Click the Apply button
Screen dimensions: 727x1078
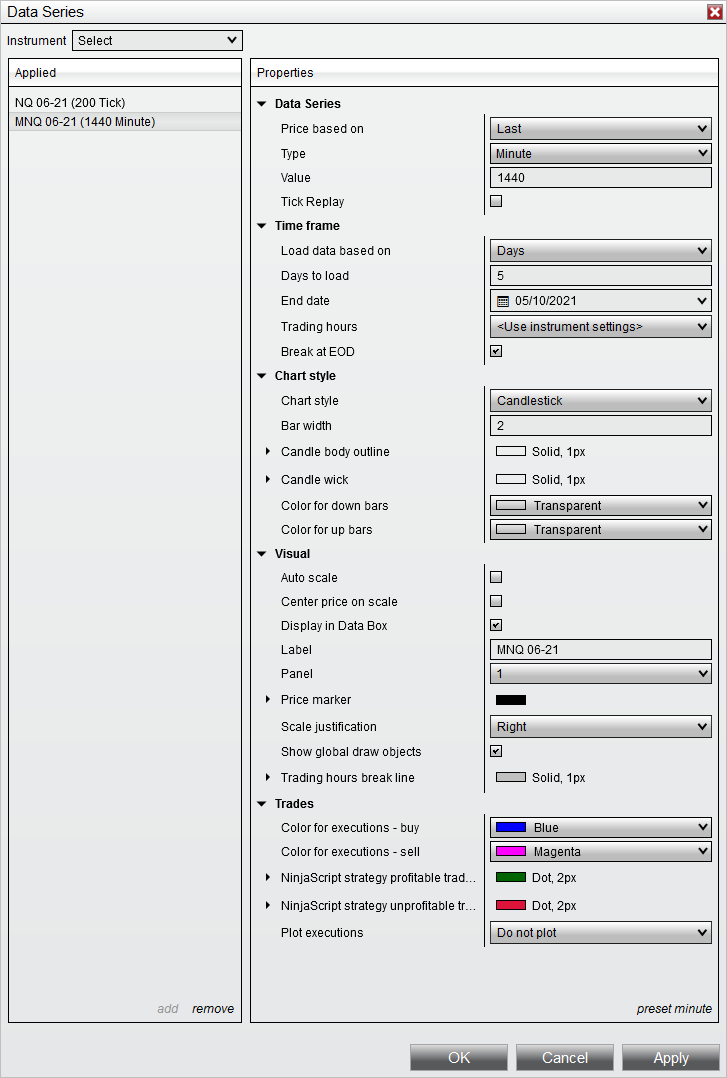point(670,1057)
